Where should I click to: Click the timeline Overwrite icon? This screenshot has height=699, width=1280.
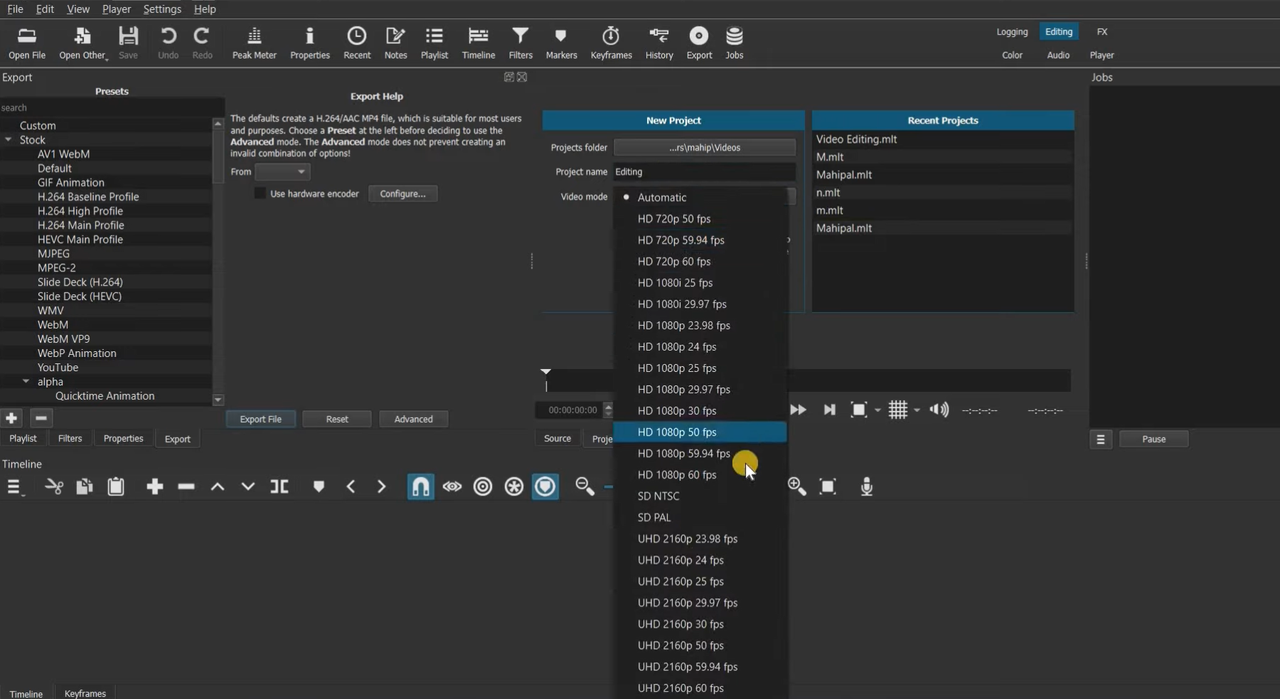point(248,487)
